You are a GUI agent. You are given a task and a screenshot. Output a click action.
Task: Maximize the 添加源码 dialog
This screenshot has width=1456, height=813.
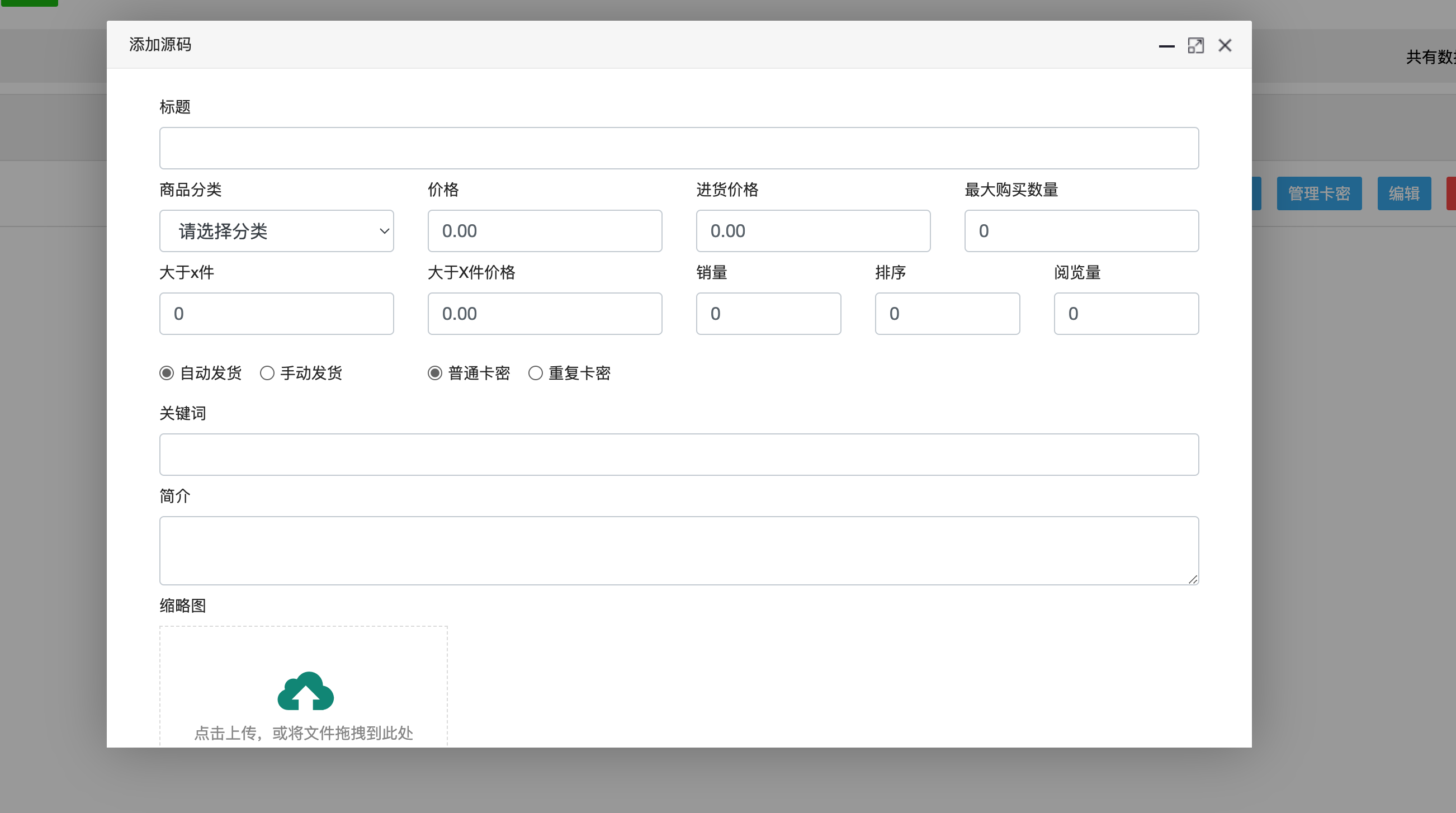1195,45
